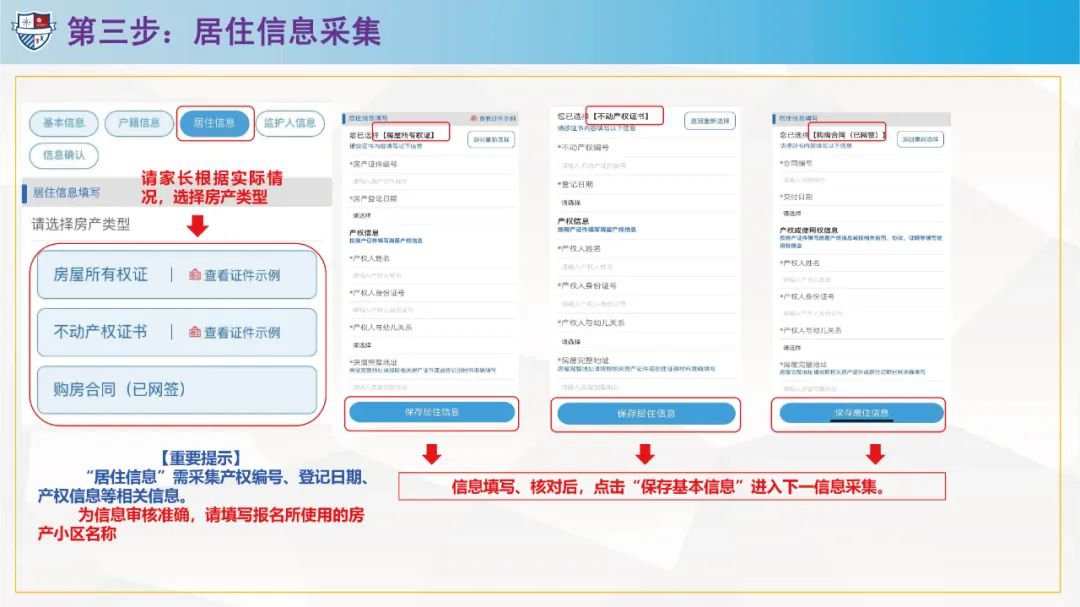
Task: Open the 基本信息 tab
Action: pyautogui.click(x=63, y=123)
